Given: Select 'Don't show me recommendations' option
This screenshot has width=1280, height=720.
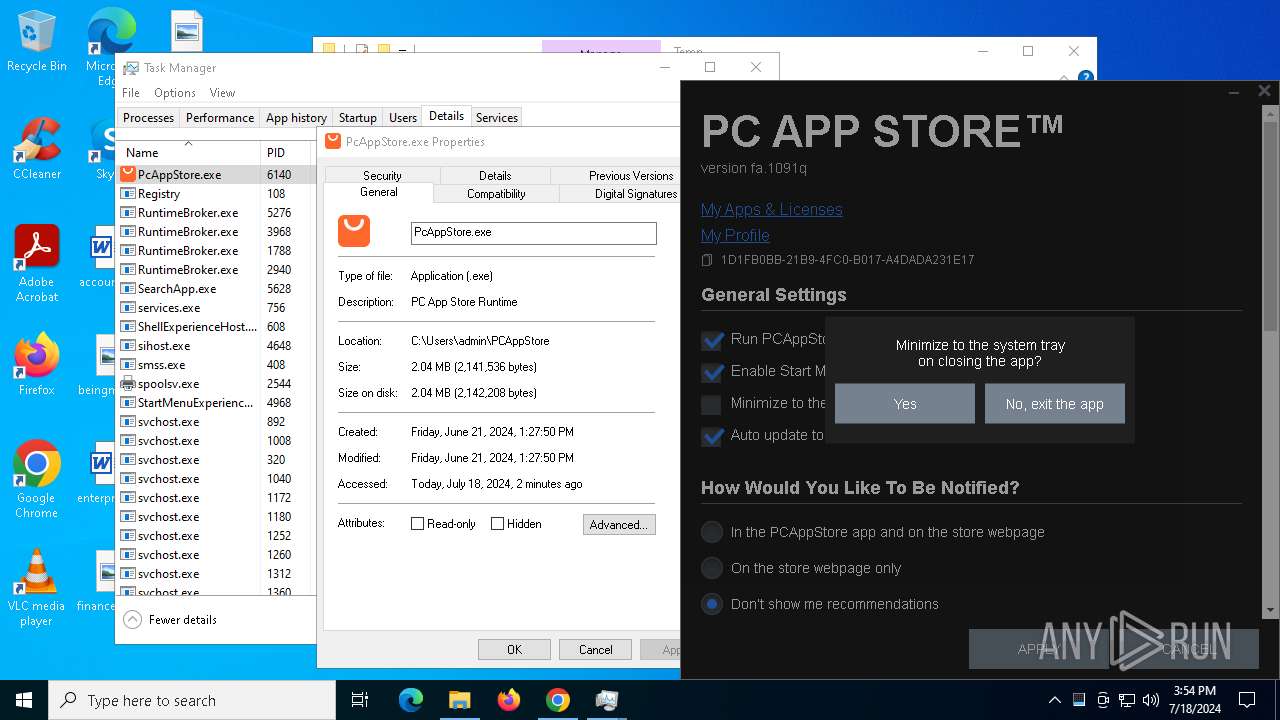Looking at the screenshot, I should (712, 604).
